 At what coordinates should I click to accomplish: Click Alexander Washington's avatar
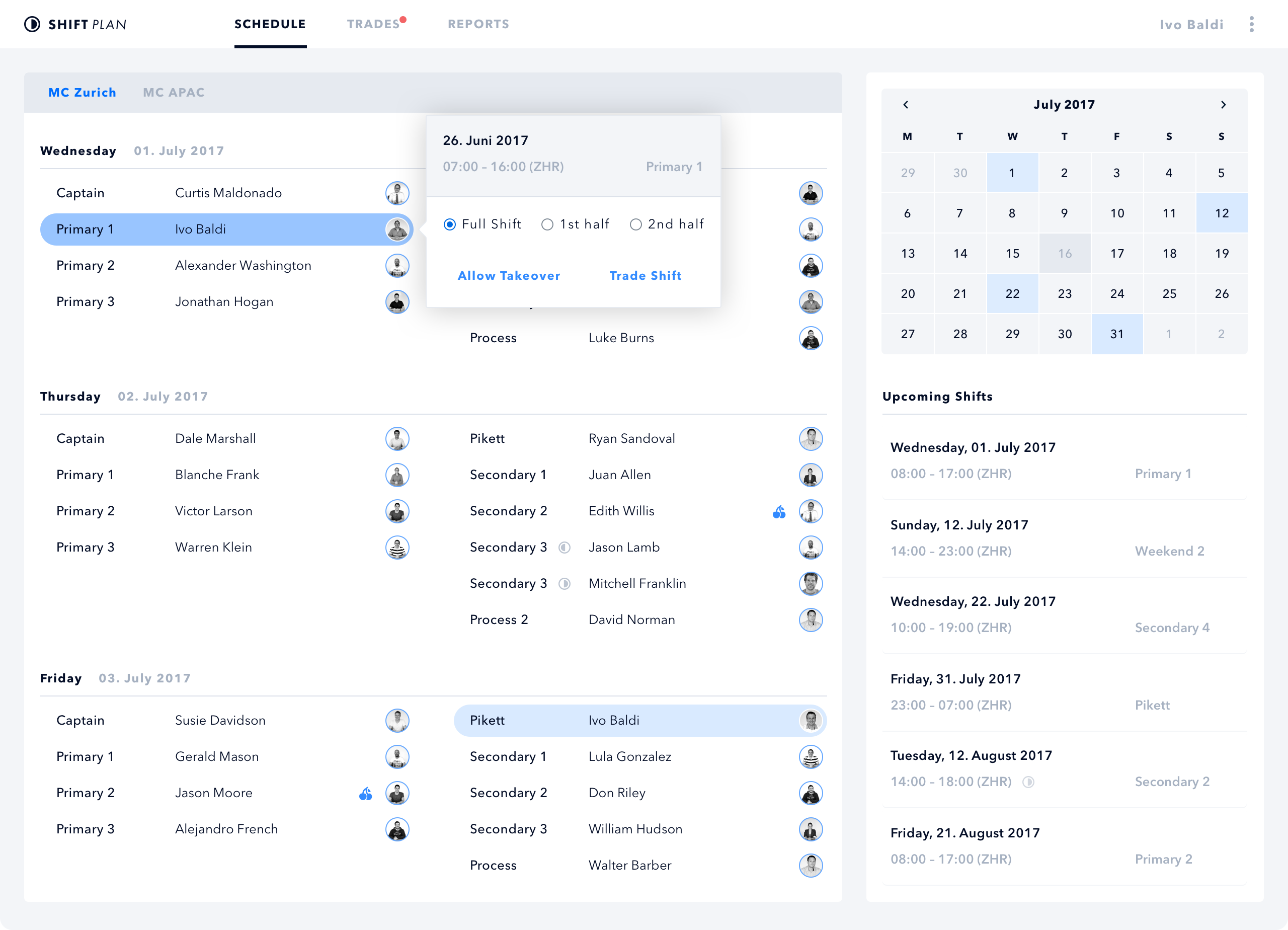tap(397, 266)
